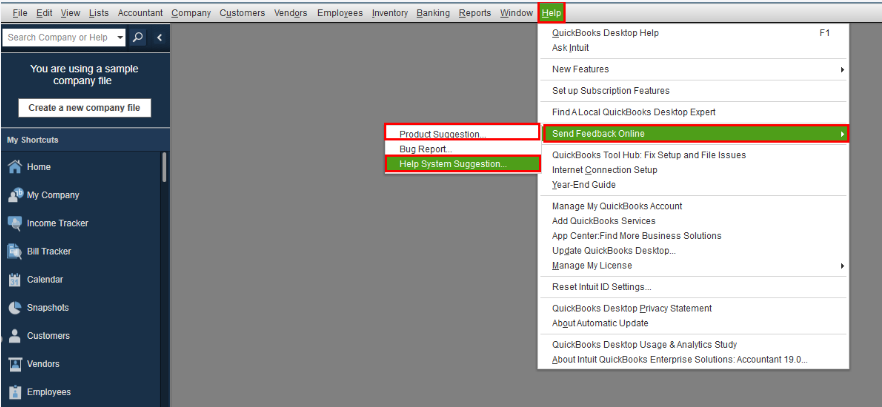Close the Help menu in menu bar
Image resolution: width=882 pixels, height=407 pixels.
point(551,12)
